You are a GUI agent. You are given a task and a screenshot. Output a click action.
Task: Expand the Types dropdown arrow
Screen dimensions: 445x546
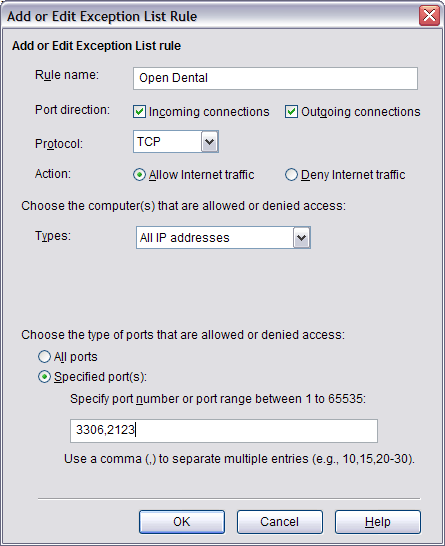pyautogui.click(x=302, y=238)
